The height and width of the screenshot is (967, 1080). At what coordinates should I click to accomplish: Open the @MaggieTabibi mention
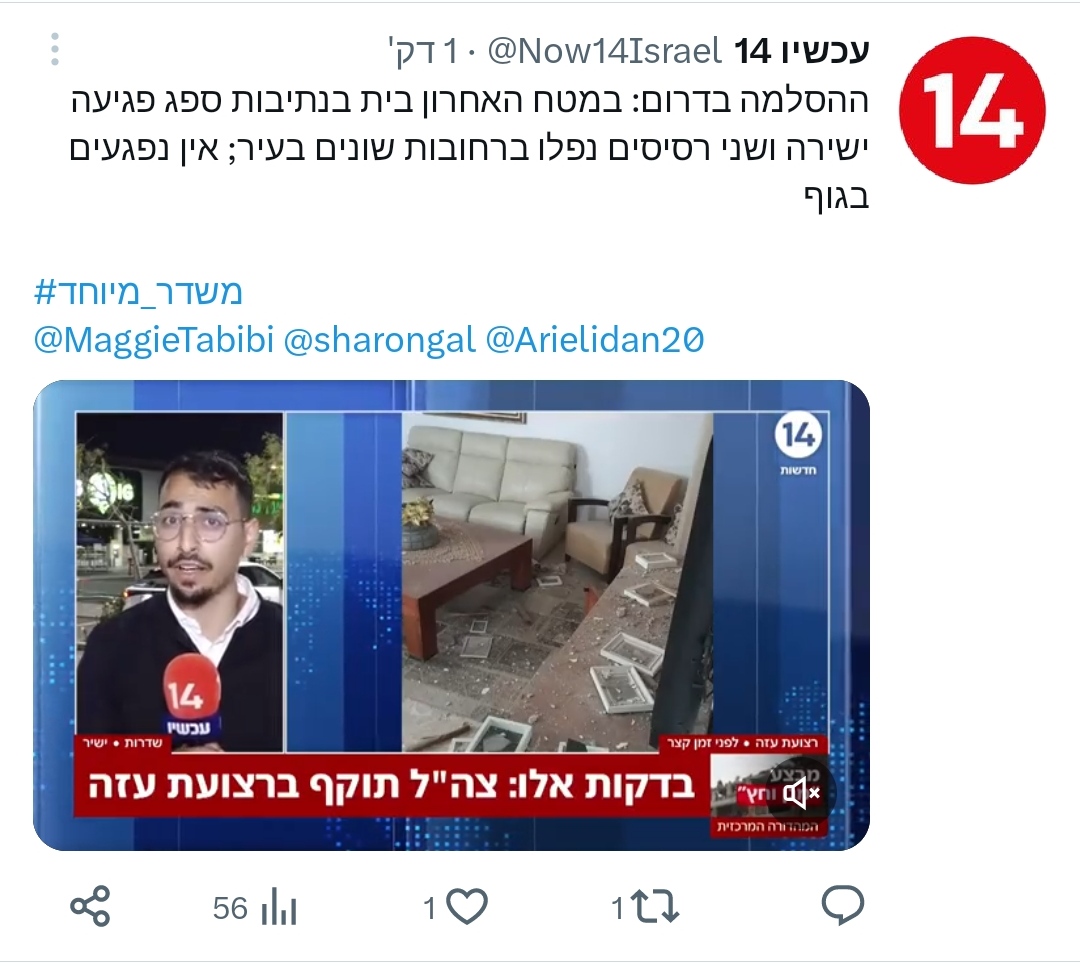coord(154,340)
